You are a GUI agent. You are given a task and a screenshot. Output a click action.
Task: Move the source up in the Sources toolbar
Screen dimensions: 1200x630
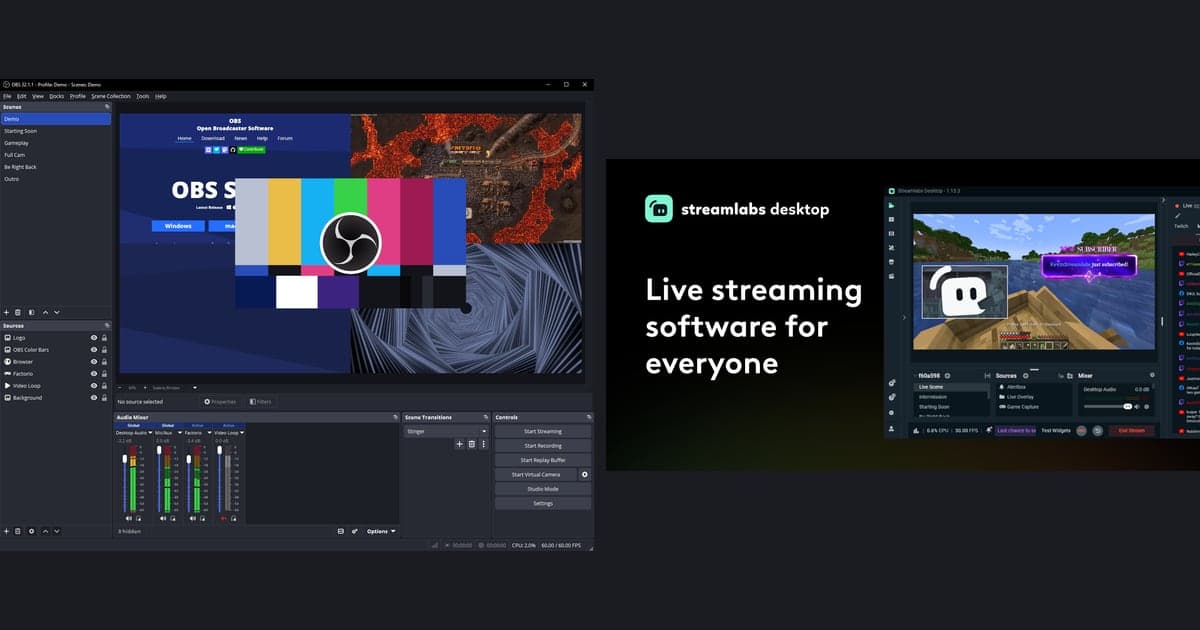pyautogui.click(x=44, y=531)
